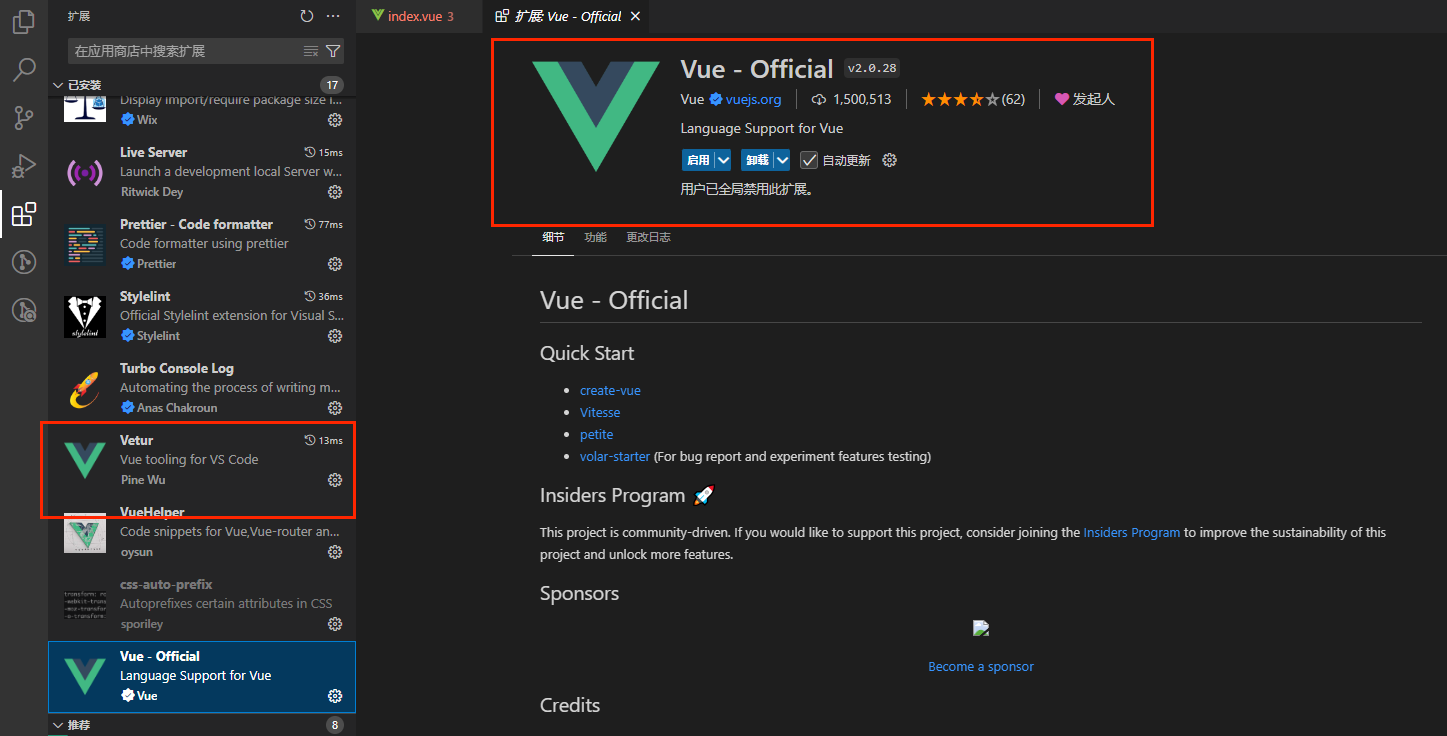Expand the 推荐 recommended extensions section
This screenshot has height=736, width=1447.
(x=58, y=724)
